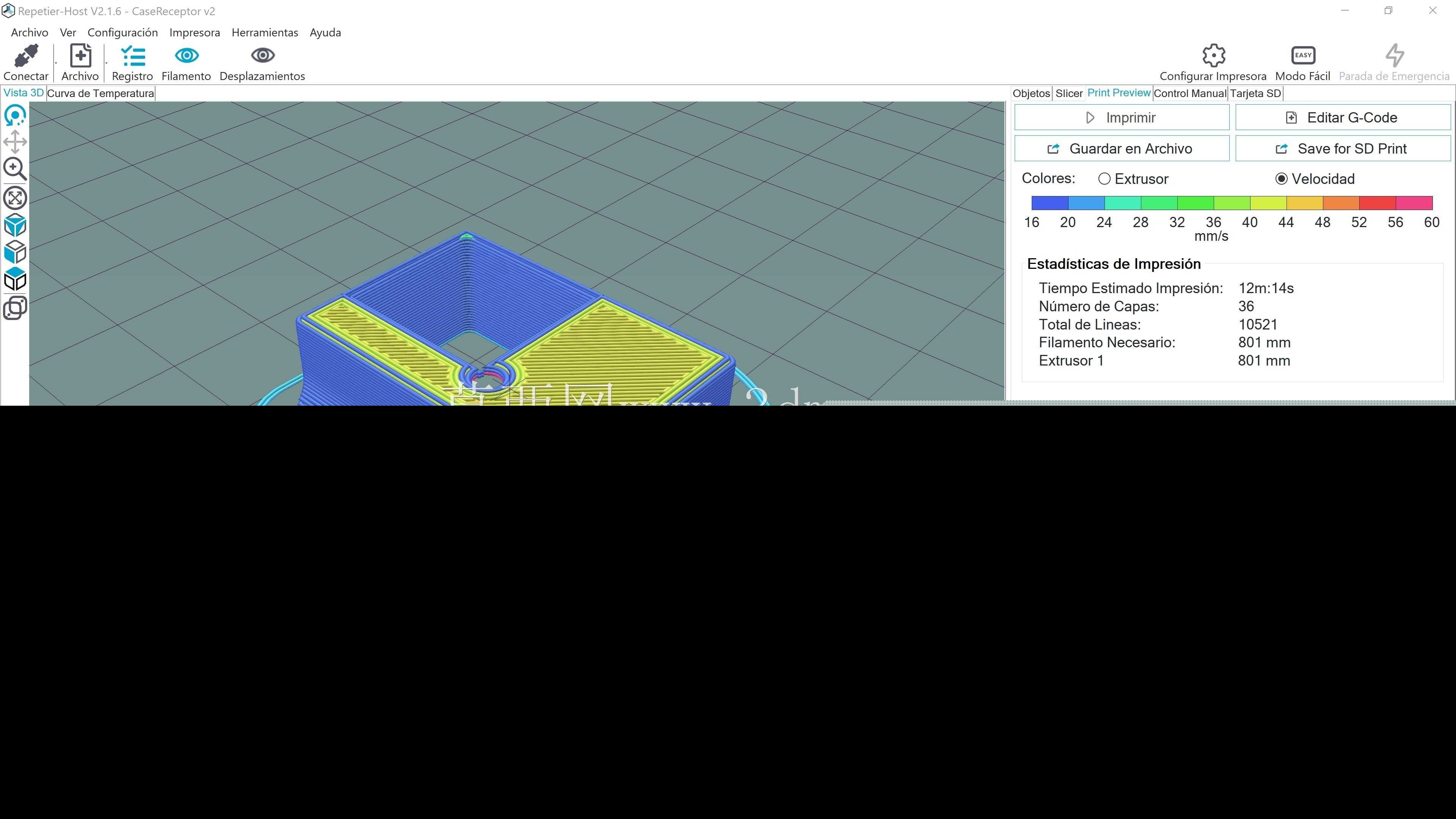Click the fit-to-view icon

pos(15,198)
